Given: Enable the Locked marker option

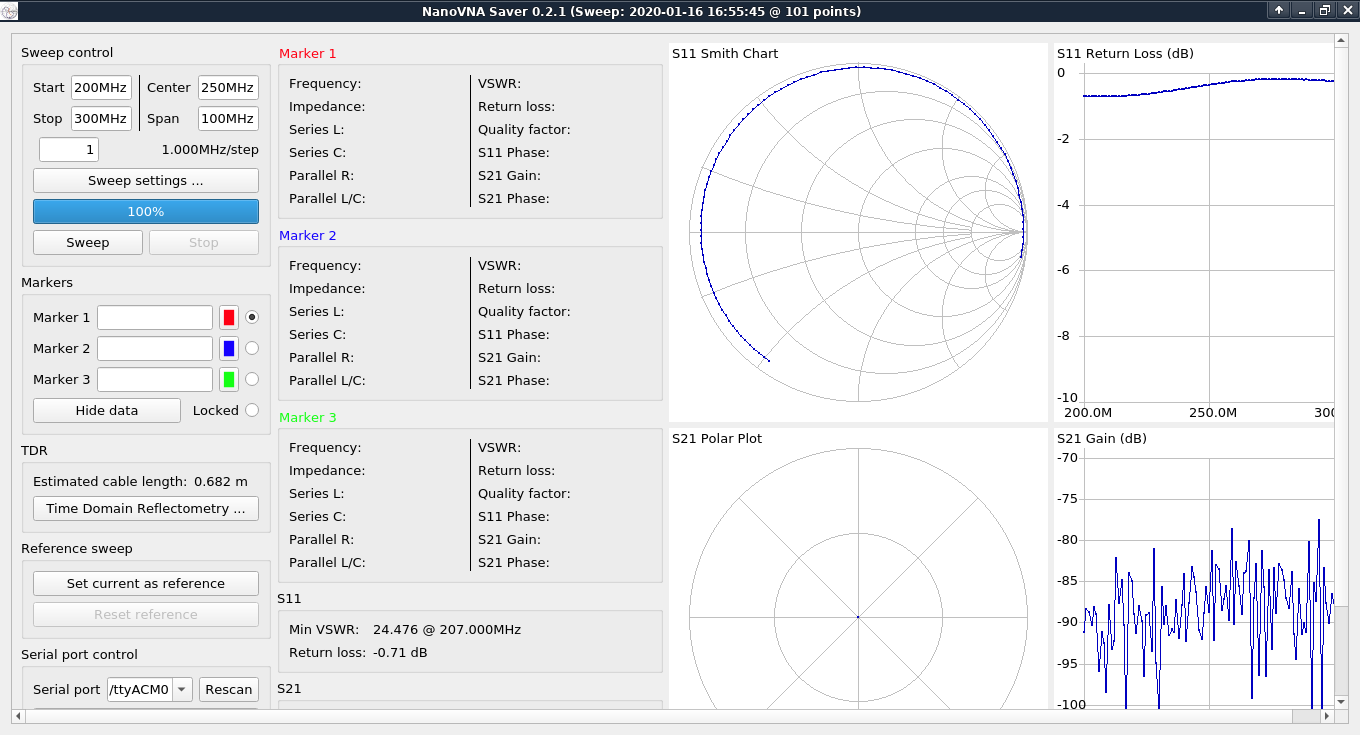Looking at the screenshot, I should pyautogui.click(x=252, y=410).
